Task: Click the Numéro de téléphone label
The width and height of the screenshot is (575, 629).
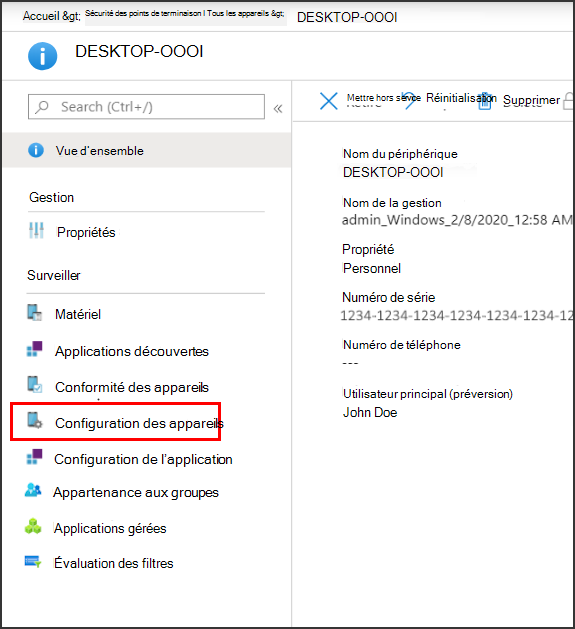Action: pyautogui.click(x=402, y=345)
